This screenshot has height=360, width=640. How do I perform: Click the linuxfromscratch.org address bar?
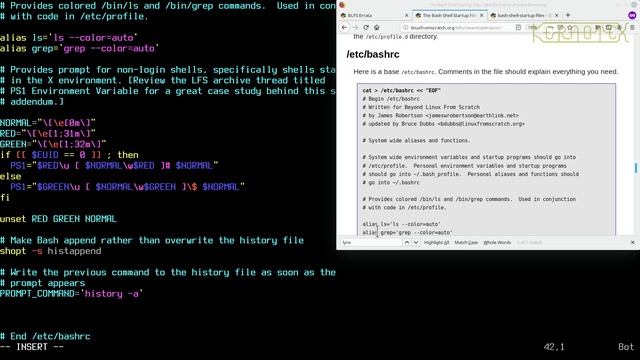pos(455,27)
